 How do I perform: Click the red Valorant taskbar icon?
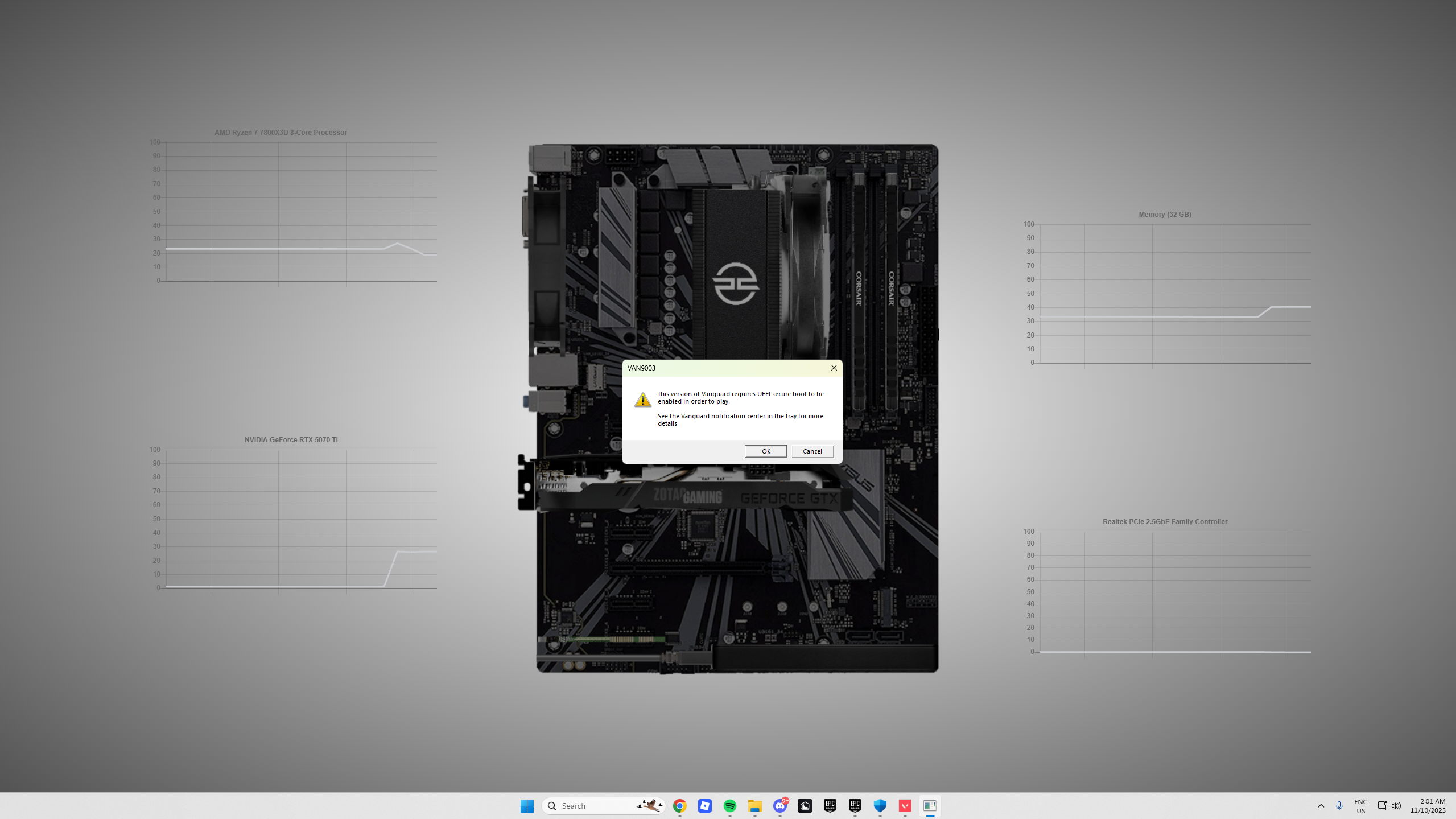(905, 806)
